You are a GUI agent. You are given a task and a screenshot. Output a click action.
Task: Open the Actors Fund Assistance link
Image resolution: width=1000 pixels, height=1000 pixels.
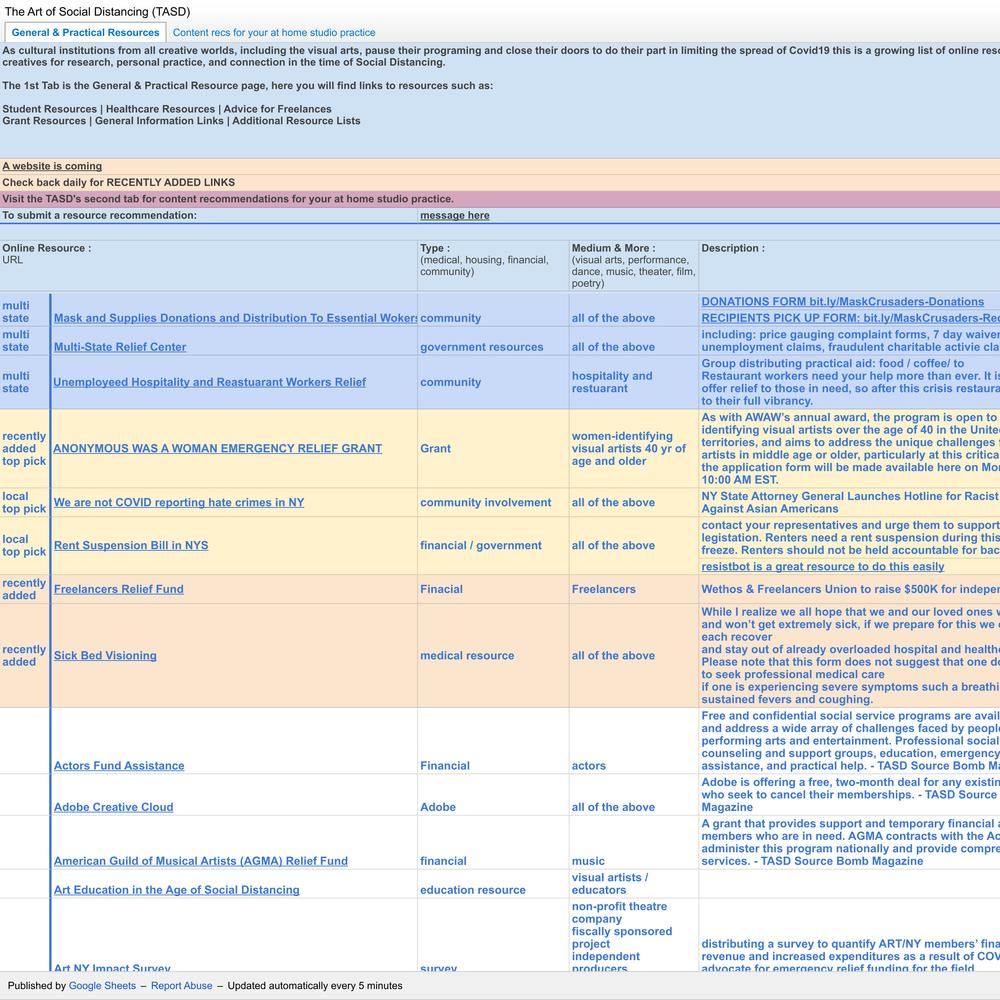point(119,765)
